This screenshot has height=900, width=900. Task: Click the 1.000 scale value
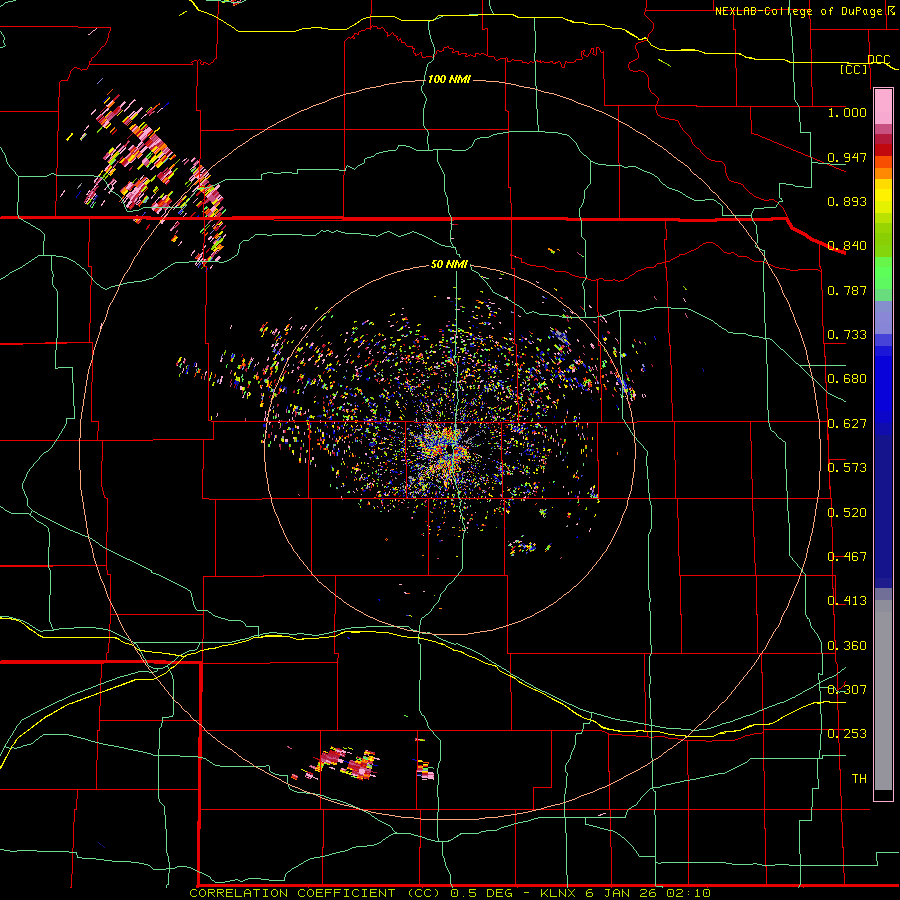coord(847,112)
